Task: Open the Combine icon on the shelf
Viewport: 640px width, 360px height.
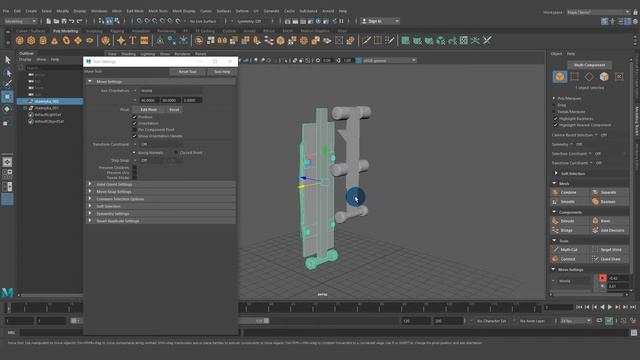Action: click(199, 40)
